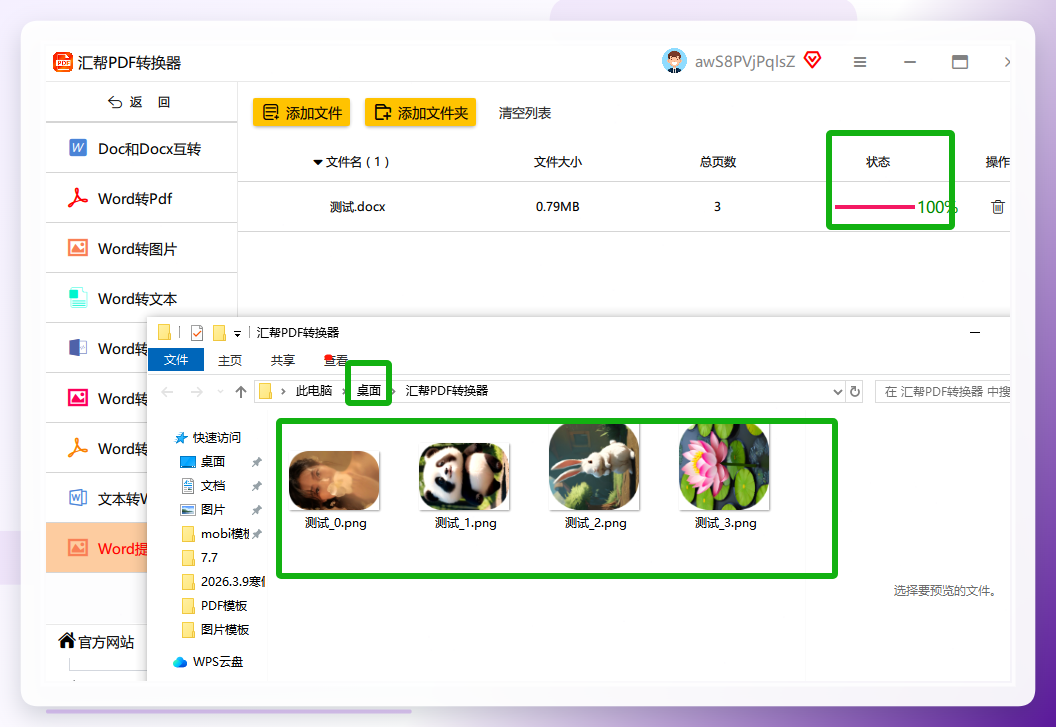Select Word转Pdf in the sidebar
1056x727 pixels.
pyautogui.click(x=141, y=198)
